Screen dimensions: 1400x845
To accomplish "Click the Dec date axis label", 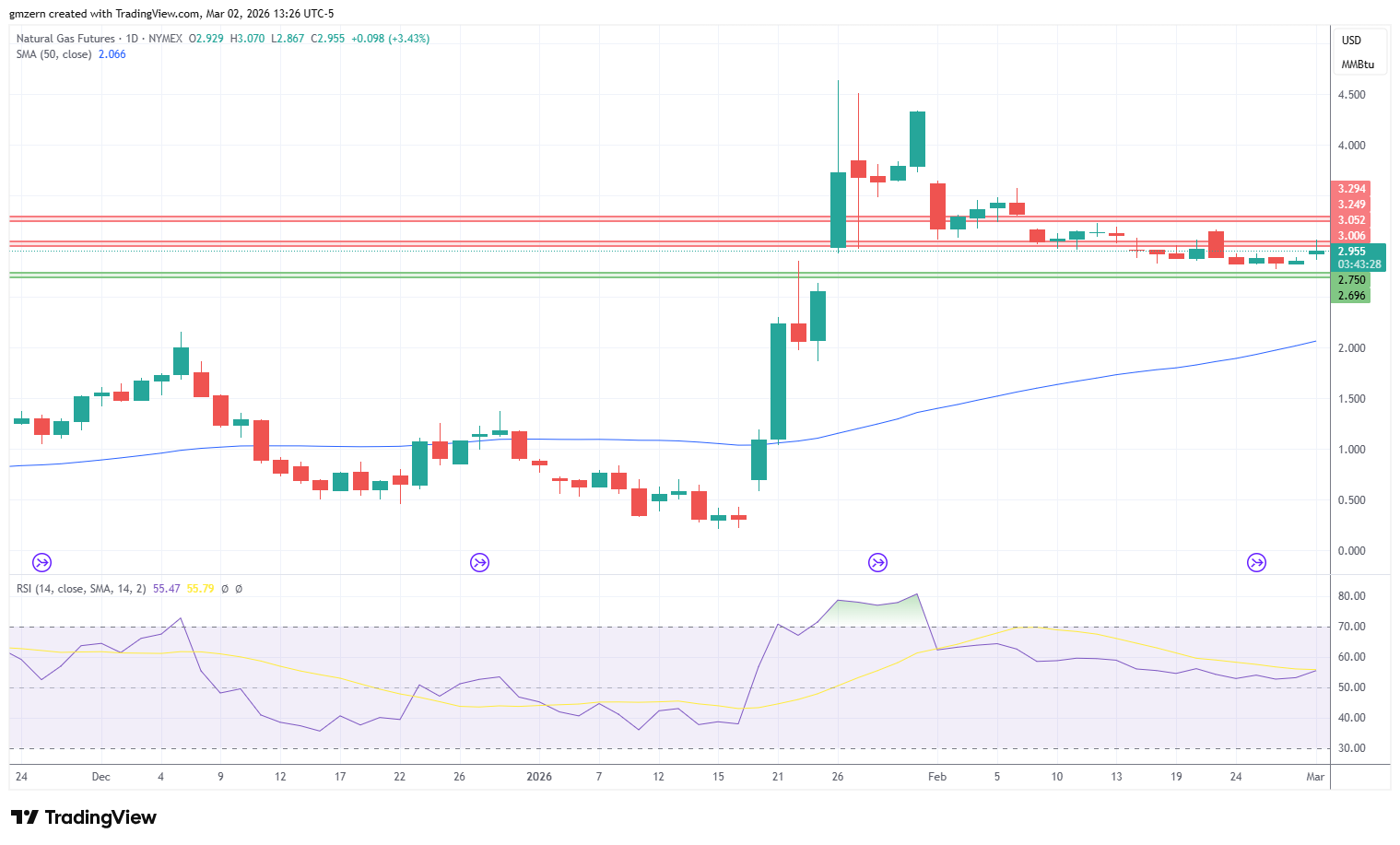I will coord(101,777).
